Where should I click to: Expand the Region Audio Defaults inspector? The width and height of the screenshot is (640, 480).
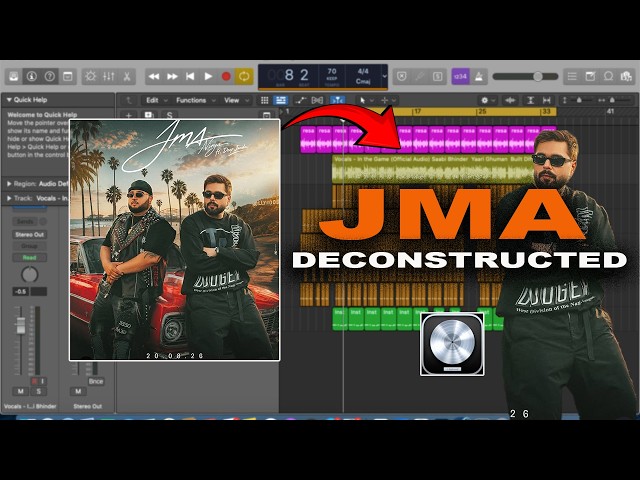9,184
